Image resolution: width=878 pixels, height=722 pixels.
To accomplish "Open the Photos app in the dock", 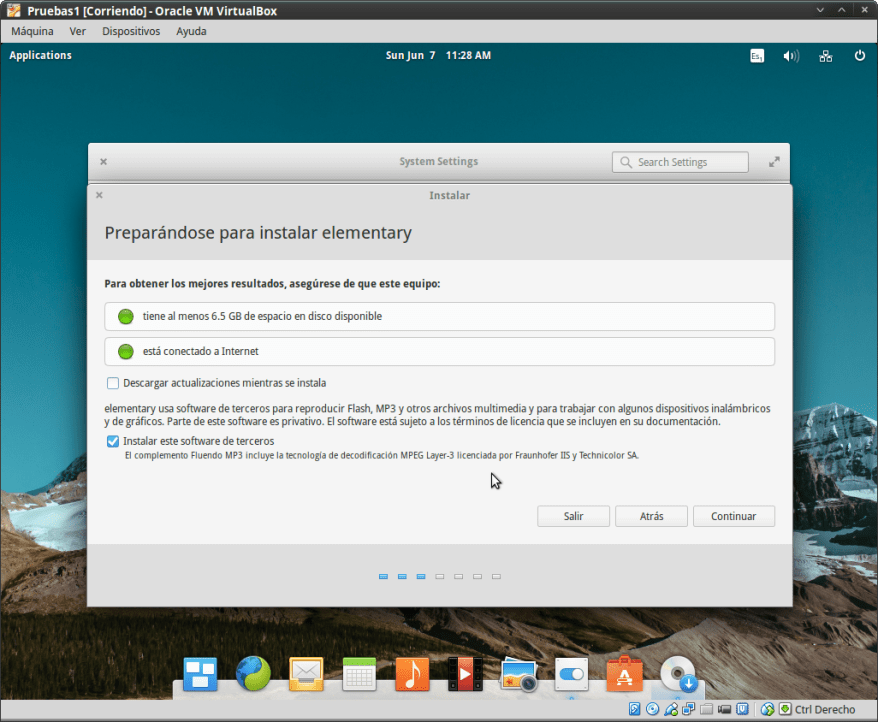I will (x=519, y=674).
